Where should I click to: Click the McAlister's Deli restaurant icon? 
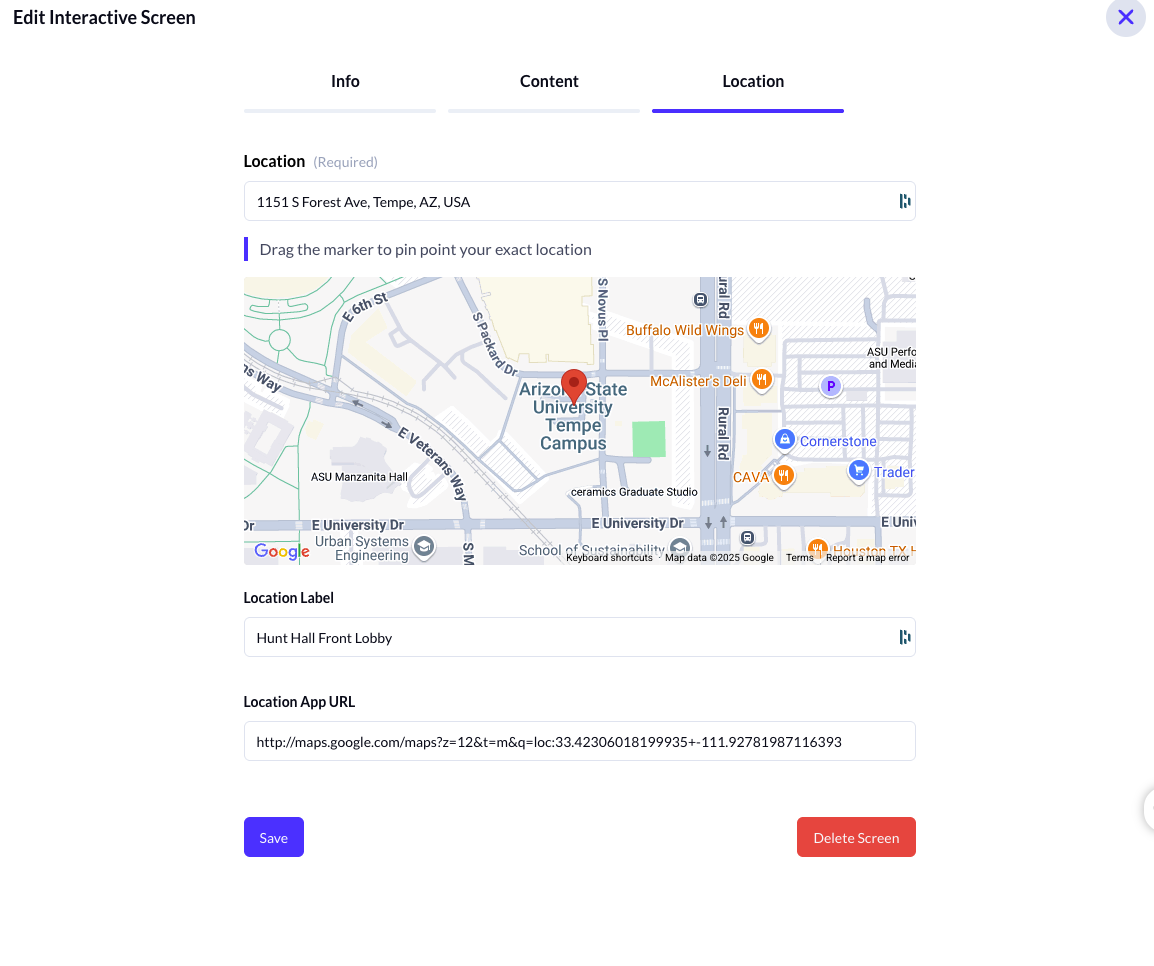(761, 380)
